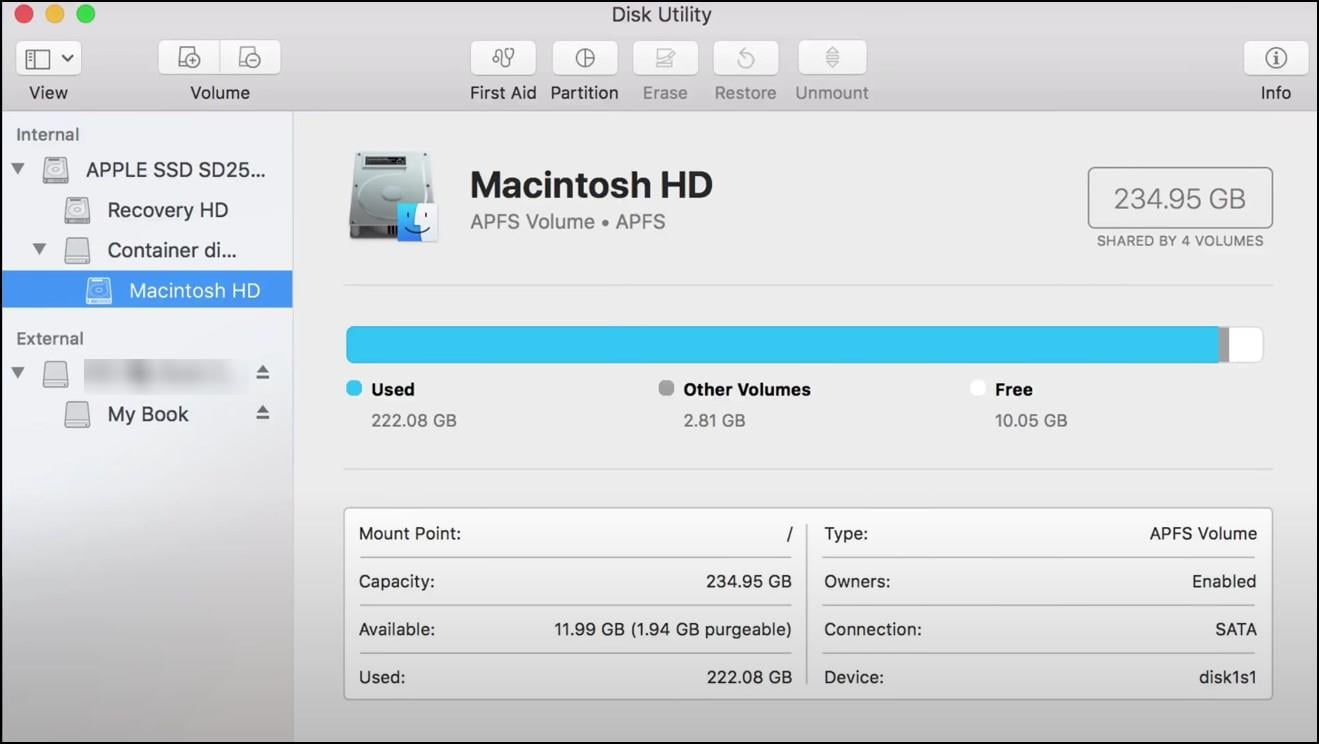Collapse the APPLE SSD disclosure triangle
1319x744 pixels.
click(18, 169)
